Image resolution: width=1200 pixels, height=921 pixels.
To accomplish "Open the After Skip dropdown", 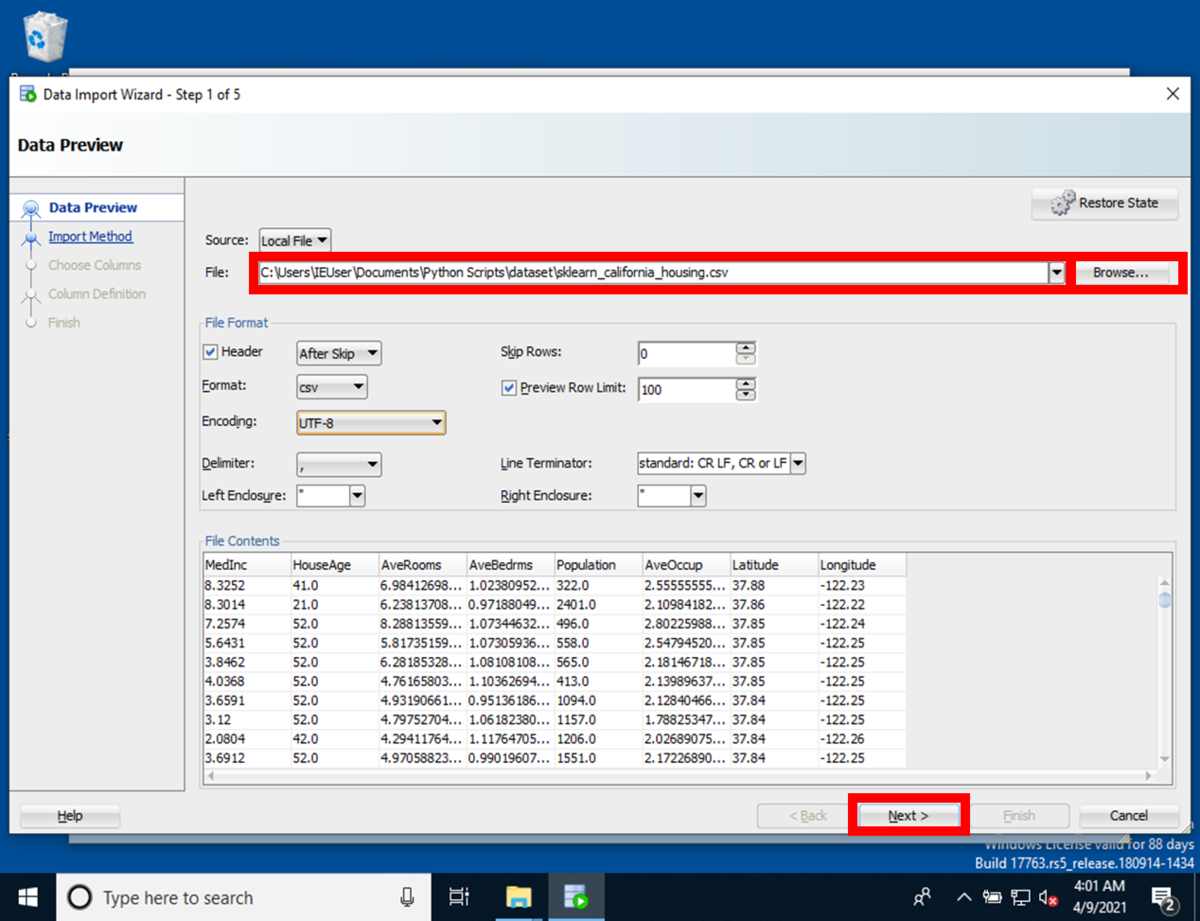I will point(340,353).
